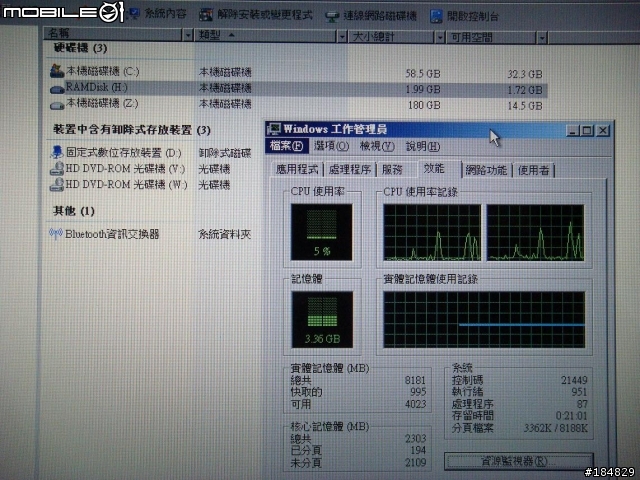
Task: Click 開啟控制台 toolbar text
Action: [473, 17]
